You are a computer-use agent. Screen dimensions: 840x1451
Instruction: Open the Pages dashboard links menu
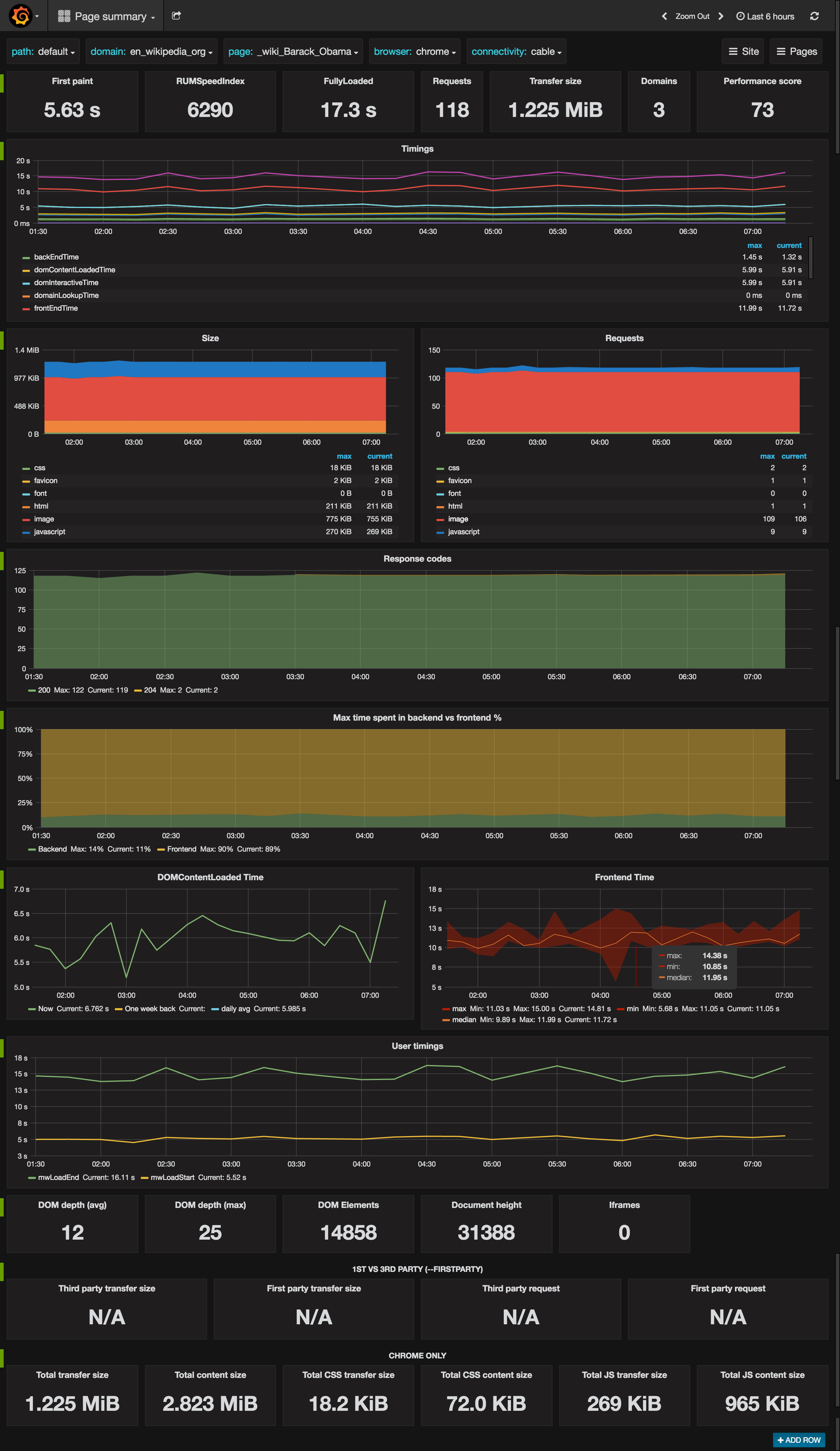pos(797,52)
